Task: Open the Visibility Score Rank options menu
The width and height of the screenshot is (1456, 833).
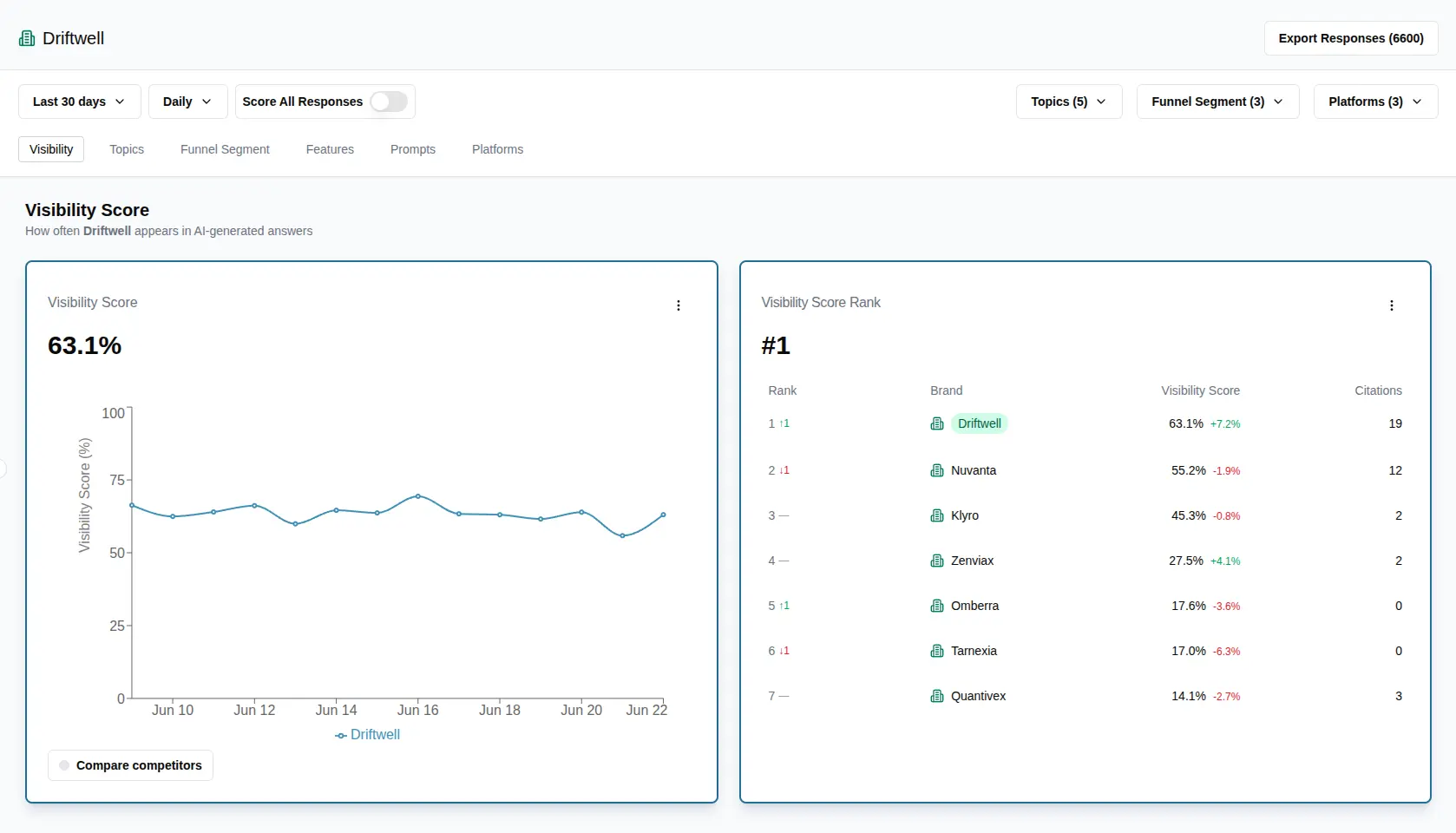Action: [1392, 305]
